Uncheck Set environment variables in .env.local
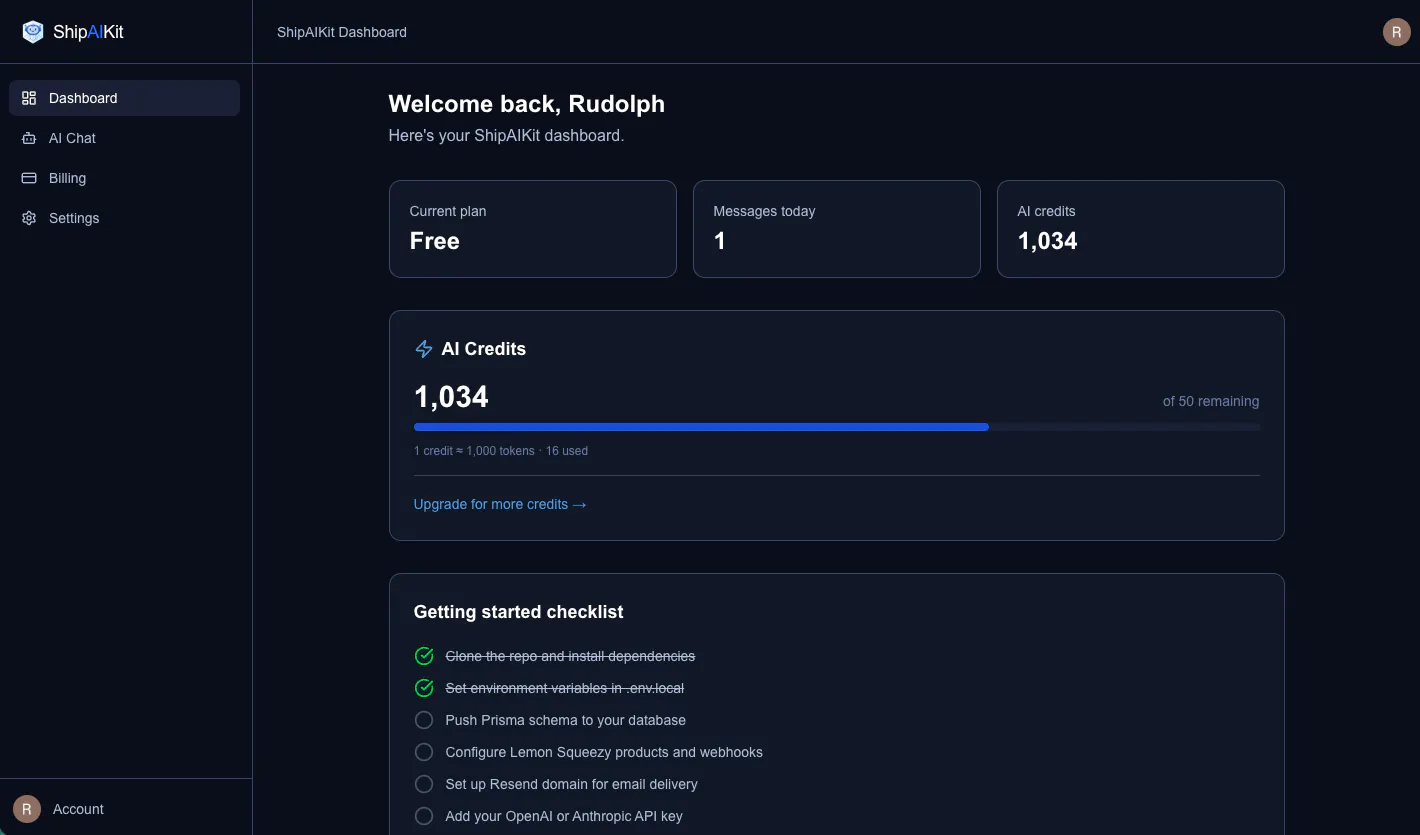Image resolution: width=1420 pixels, height=835 pixels. coord(424,688)
